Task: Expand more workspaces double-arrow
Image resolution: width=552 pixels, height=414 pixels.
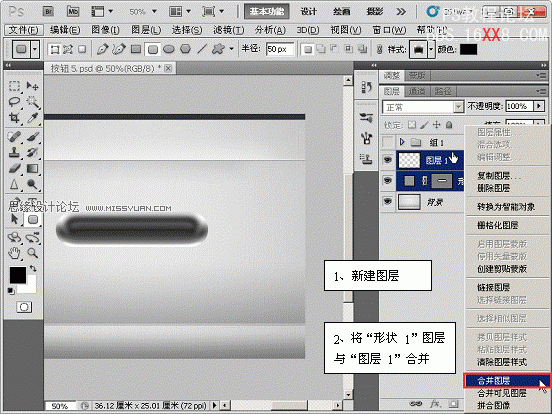Action: (x=401, y=12)
